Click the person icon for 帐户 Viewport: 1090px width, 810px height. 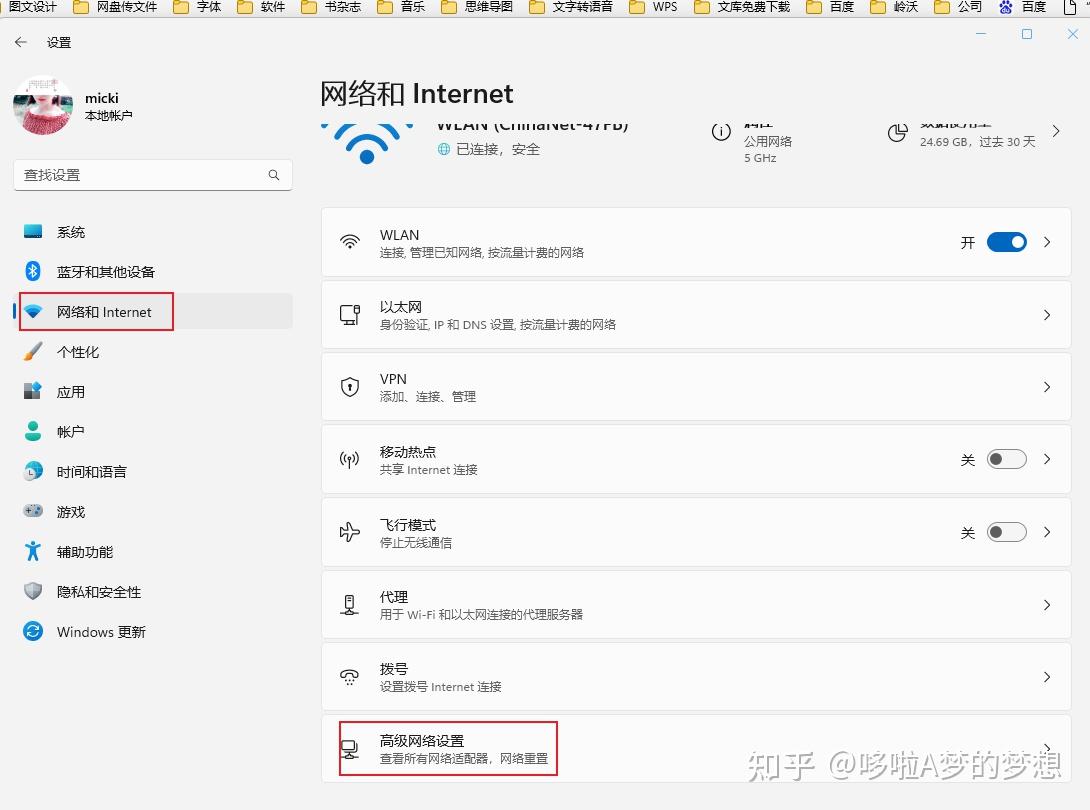point(33,431)
